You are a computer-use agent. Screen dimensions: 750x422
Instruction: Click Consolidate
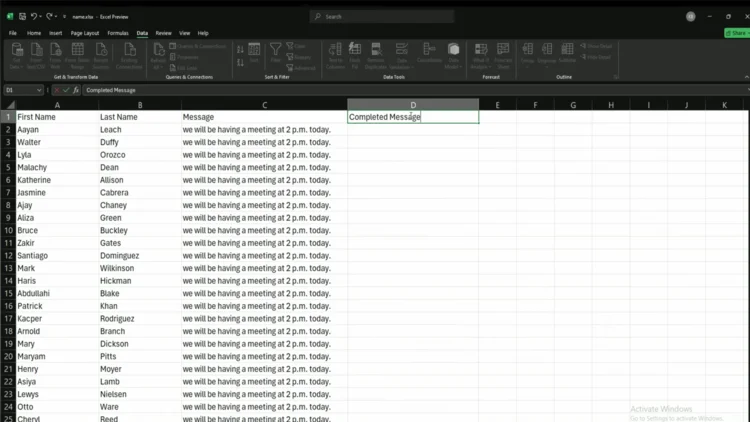[x=429, y=53]
